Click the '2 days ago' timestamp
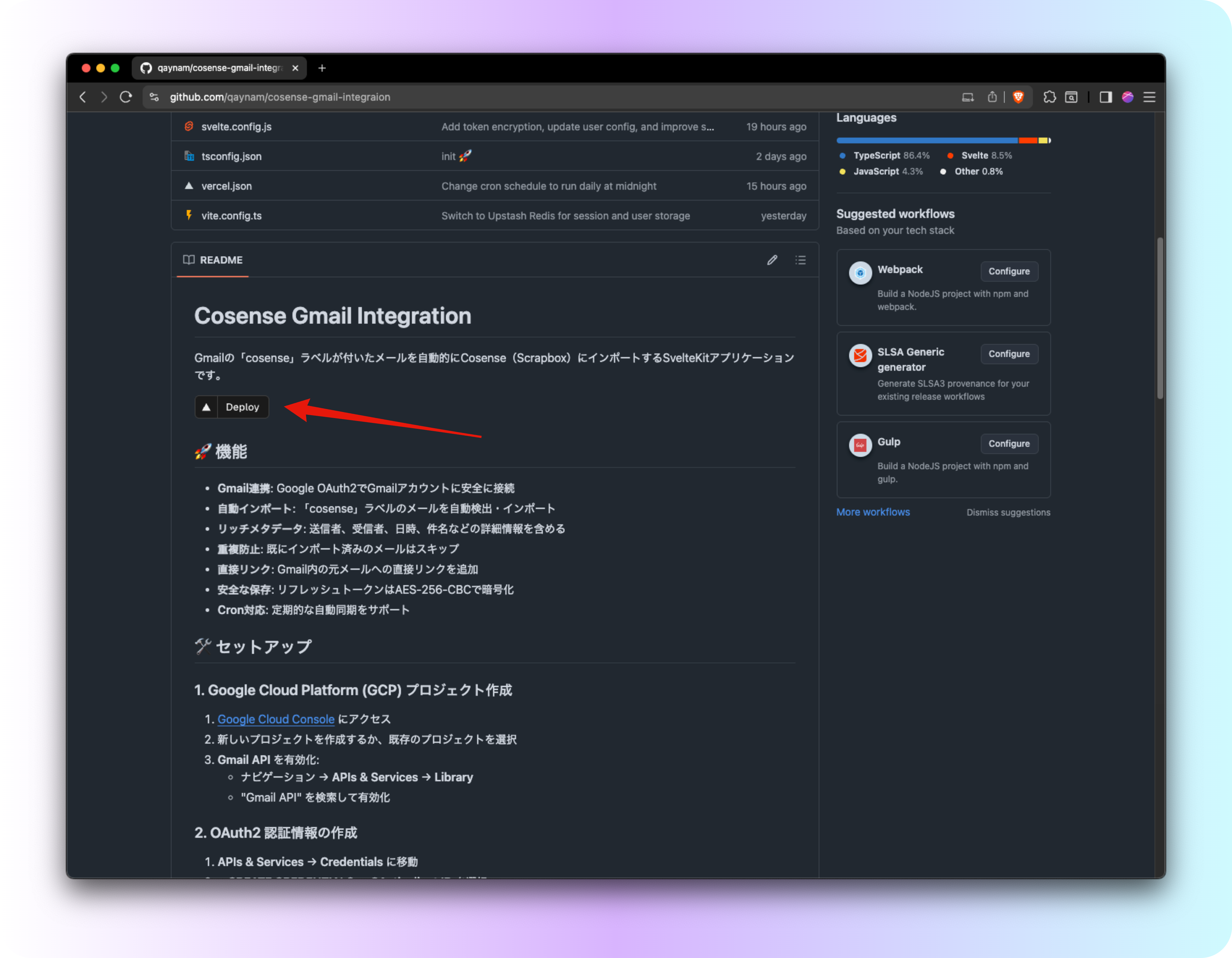The height and width of the screenshot is (958, 1232). click(x=781, y=156)
